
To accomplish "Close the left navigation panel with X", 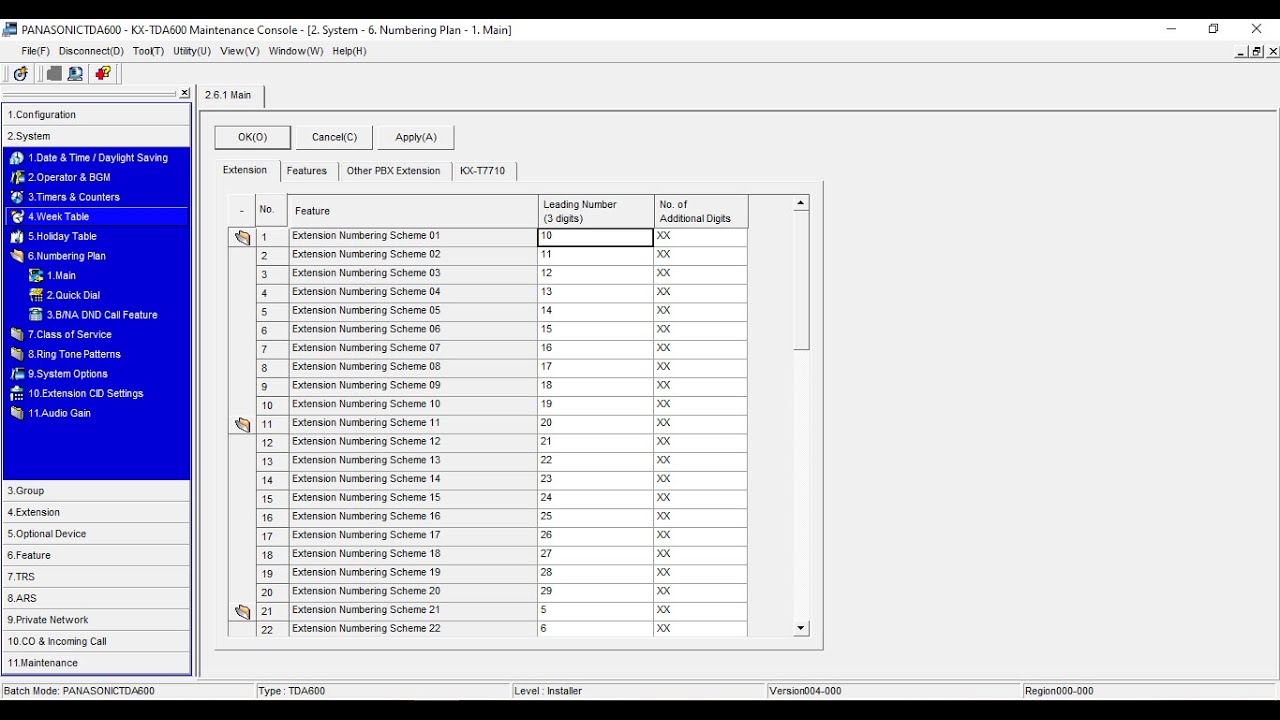I will 185,93.
